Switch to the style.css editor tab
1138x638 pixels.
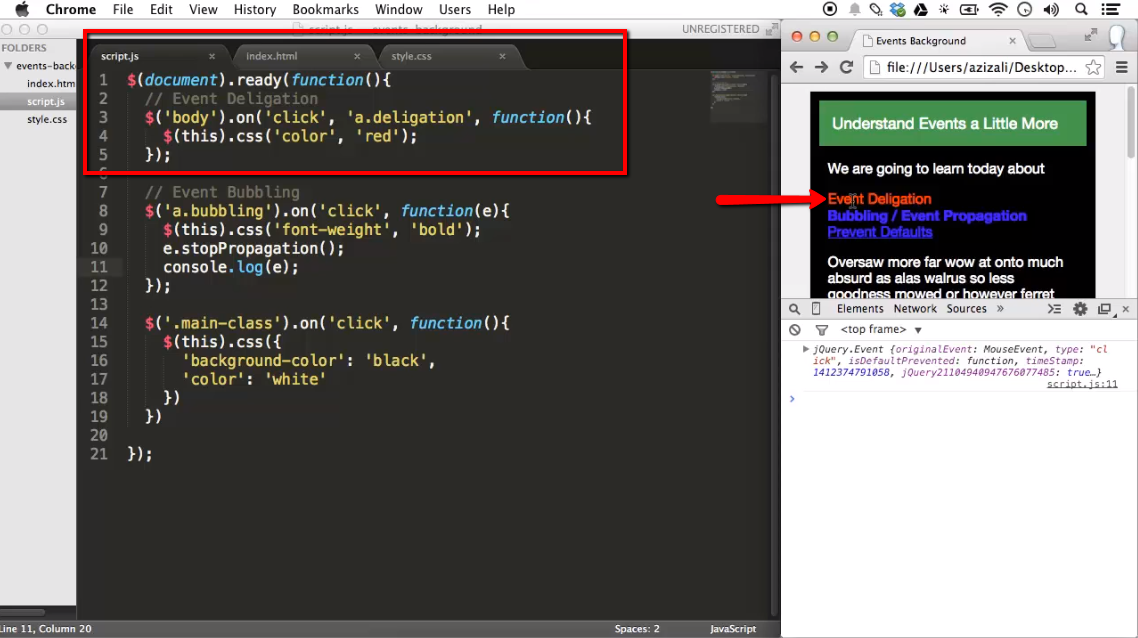tap(412, 56)
